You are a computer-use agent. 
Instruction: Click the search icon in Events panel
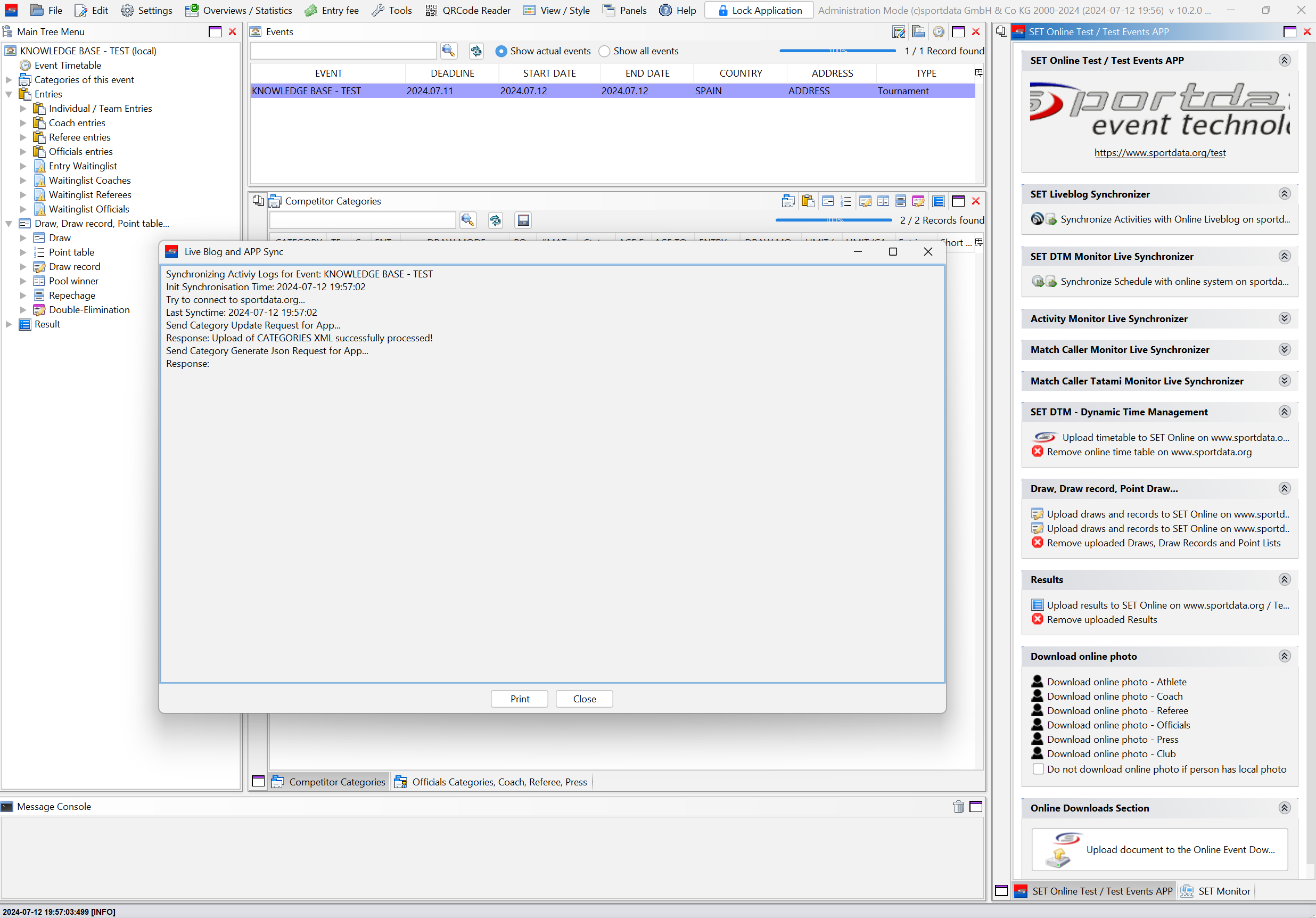448,51
